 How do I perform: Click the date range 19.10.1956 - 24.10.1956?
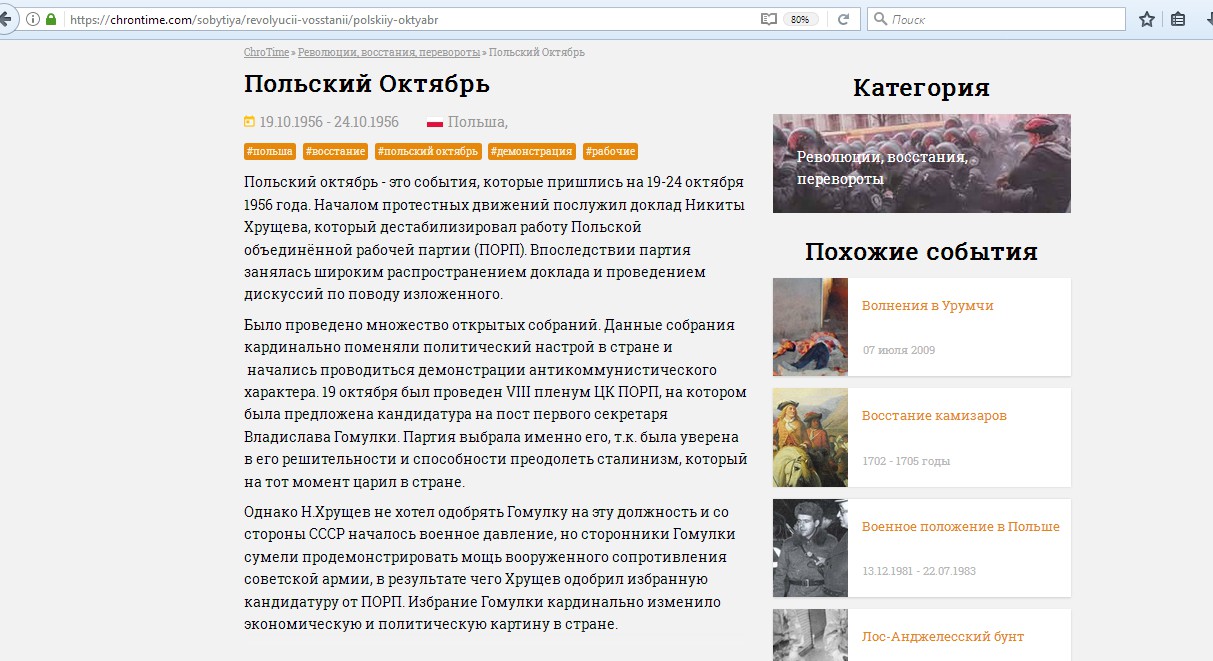pyautogui.click(x=329, y=122)
